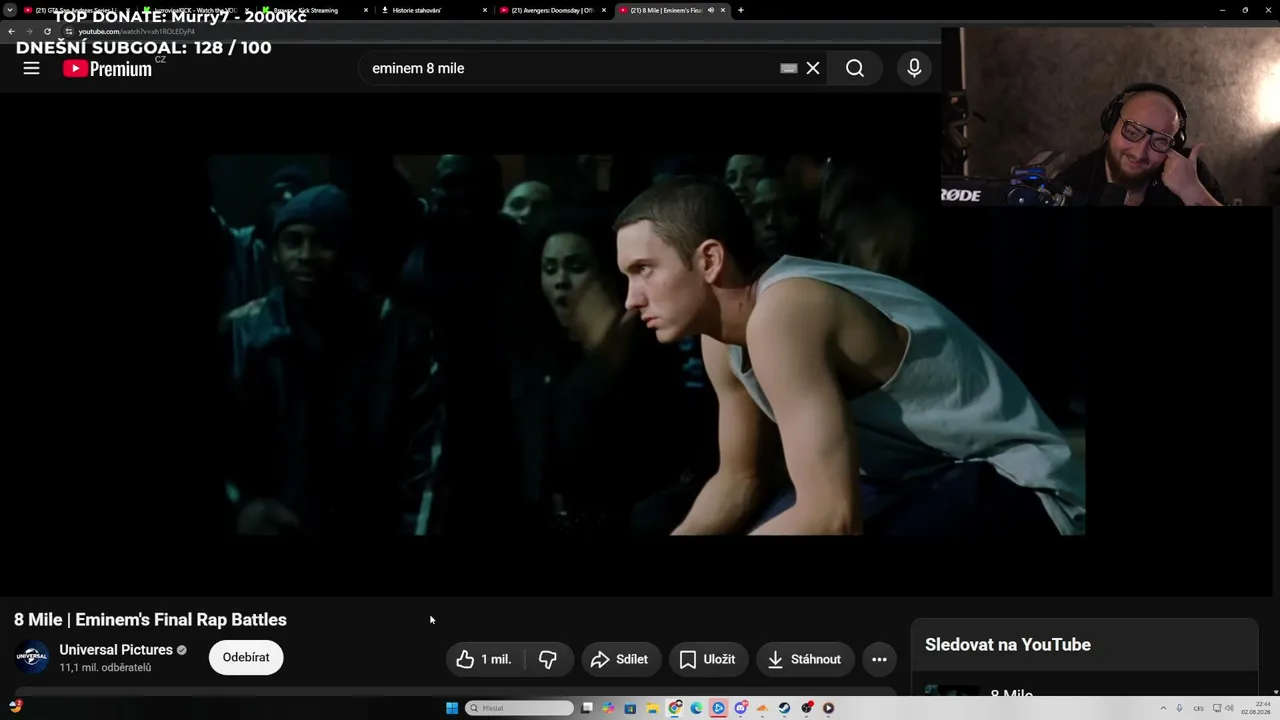
Task: Run search with the magnifier button
Action: coord(855,68)
